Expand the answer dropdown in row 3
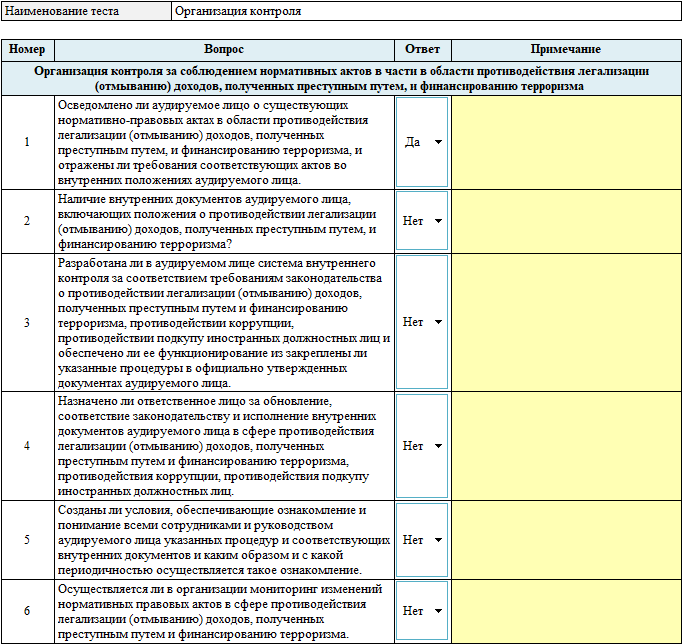 point(421,322)
